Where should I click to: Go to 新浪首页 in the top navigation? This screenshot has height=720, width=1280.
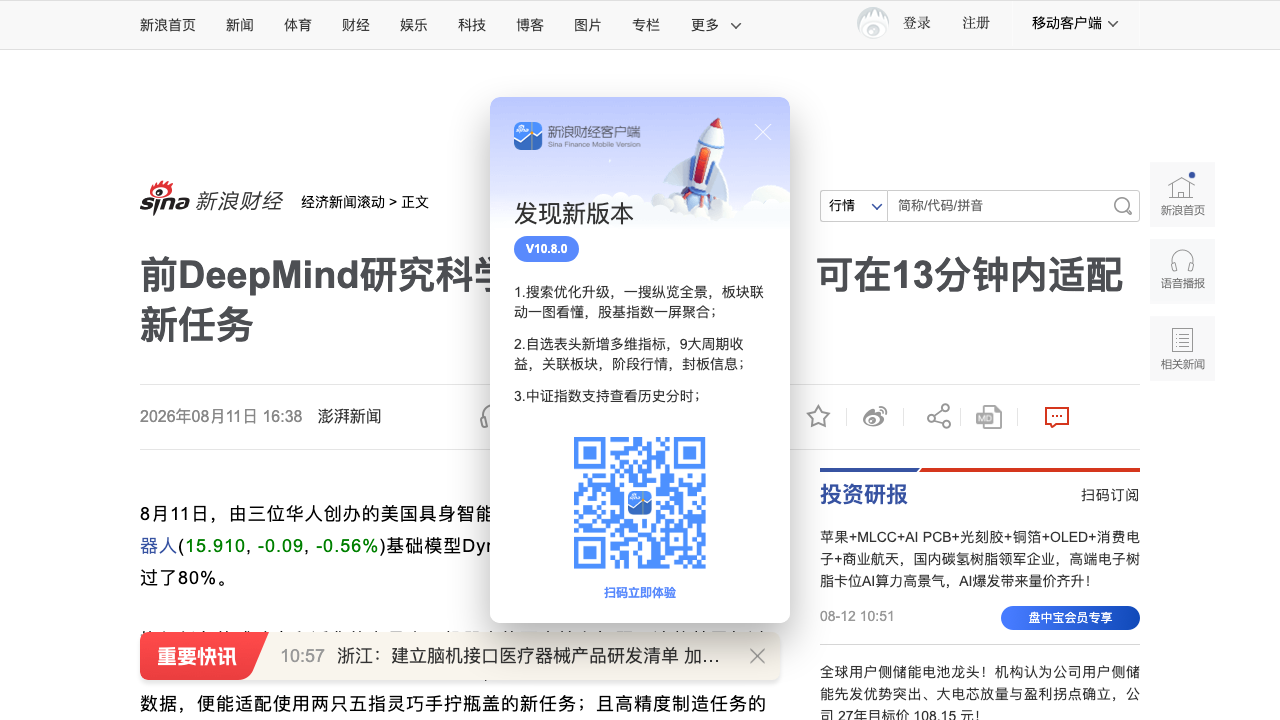168,25
